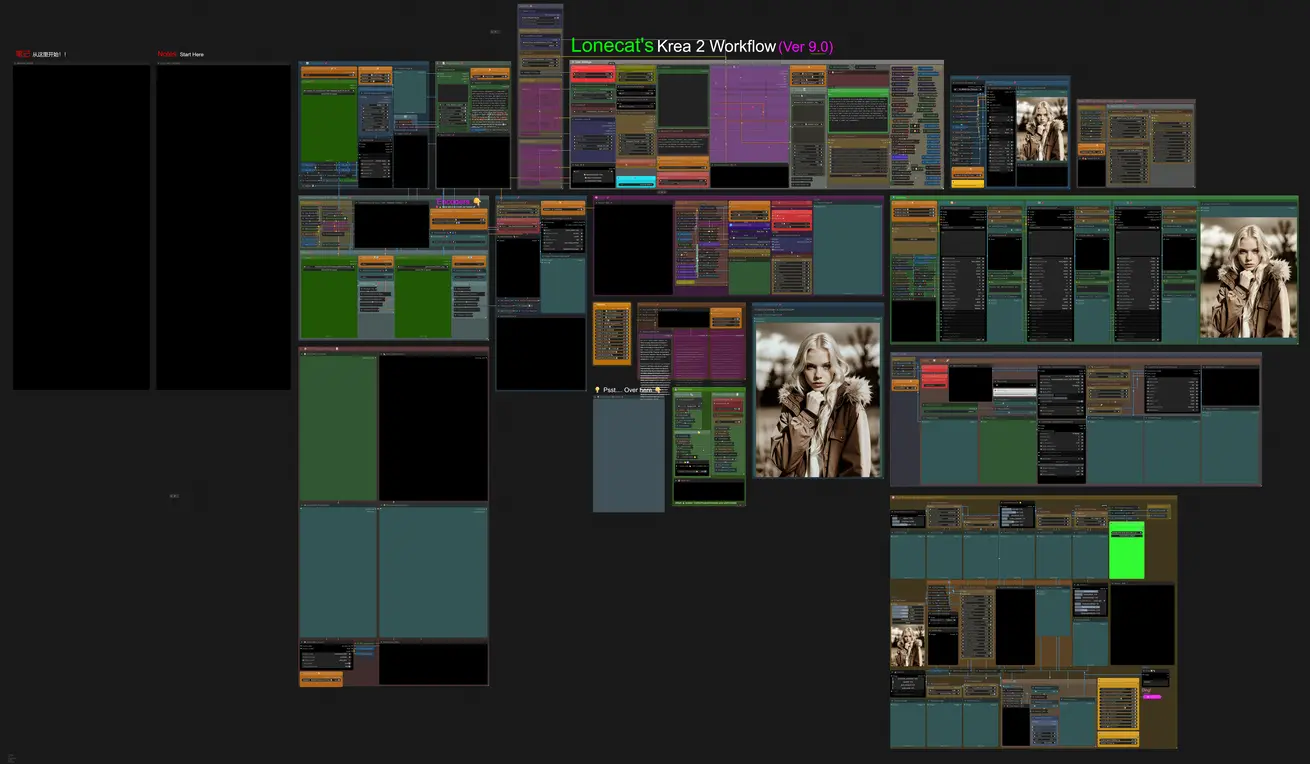Click the green "Lonecat's" title text
This screenshot has width=1310, height=764.
click(612, 46)
